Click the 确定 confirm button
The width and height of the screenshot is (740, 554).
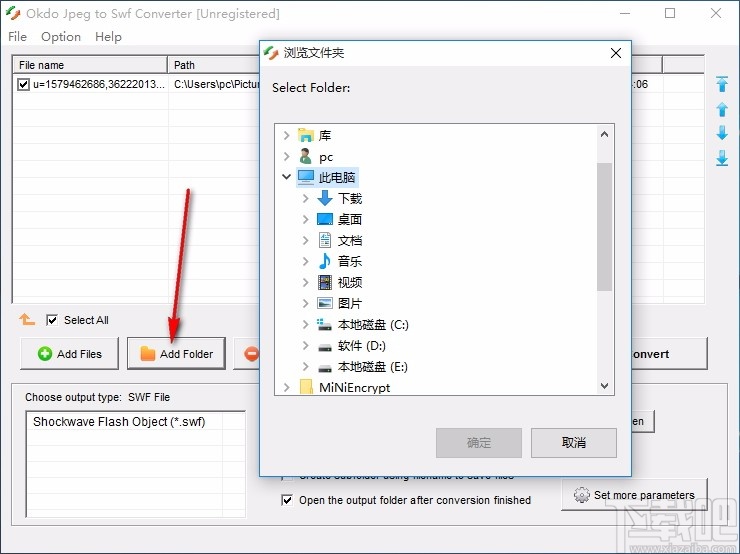(479, 443)
